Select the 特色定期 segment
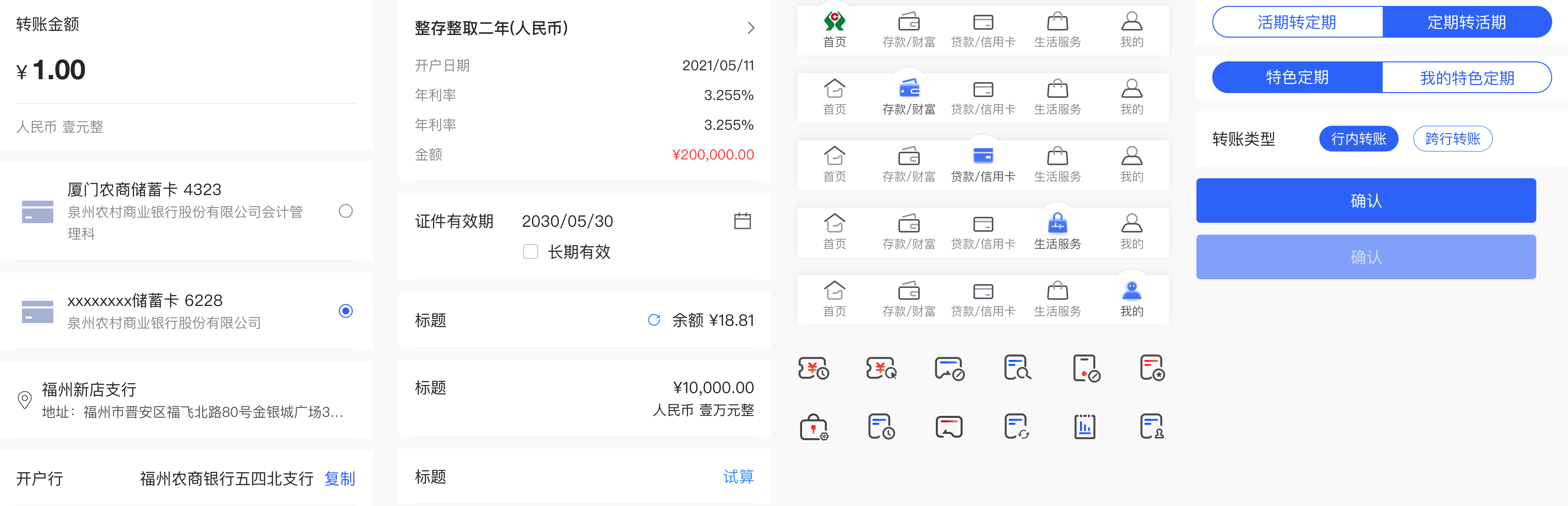 (x=1297, y=77)
